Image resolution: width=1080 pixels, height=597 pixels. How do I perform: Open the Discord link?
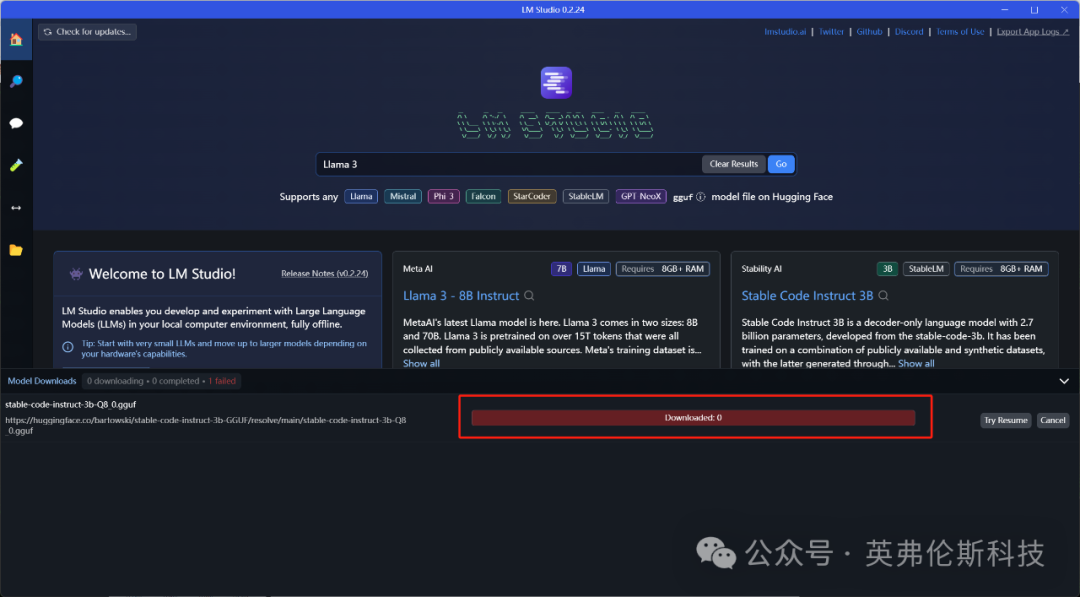point(908,32)
